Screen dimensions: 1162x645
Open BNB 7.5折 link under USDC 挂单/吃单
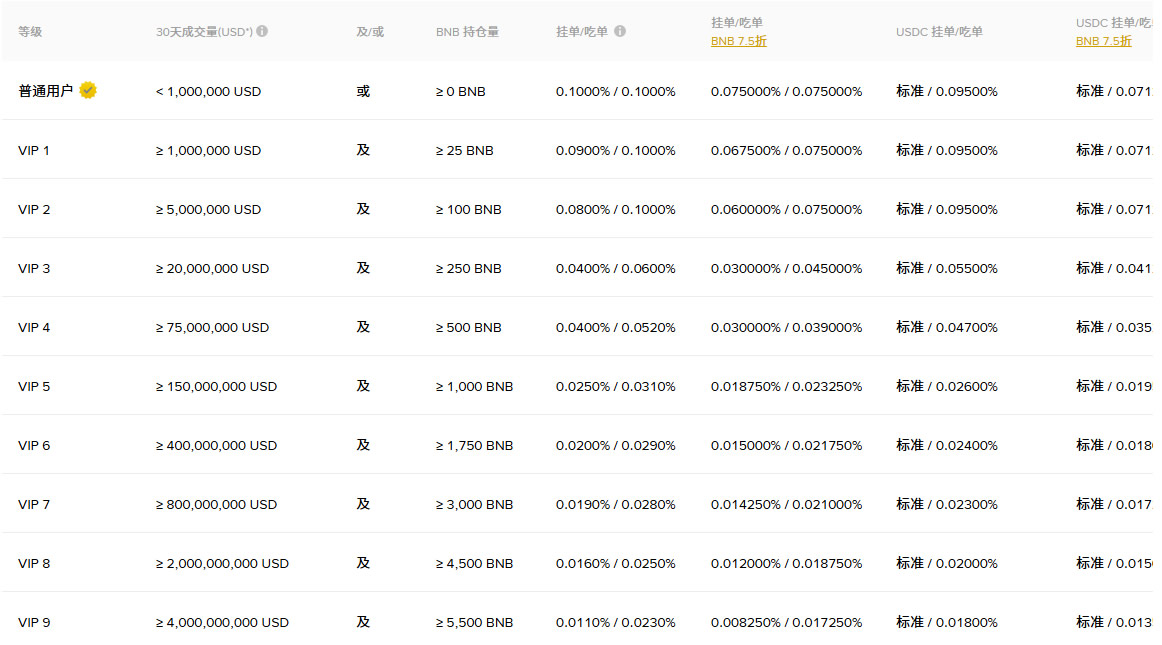click(1103, 42)
